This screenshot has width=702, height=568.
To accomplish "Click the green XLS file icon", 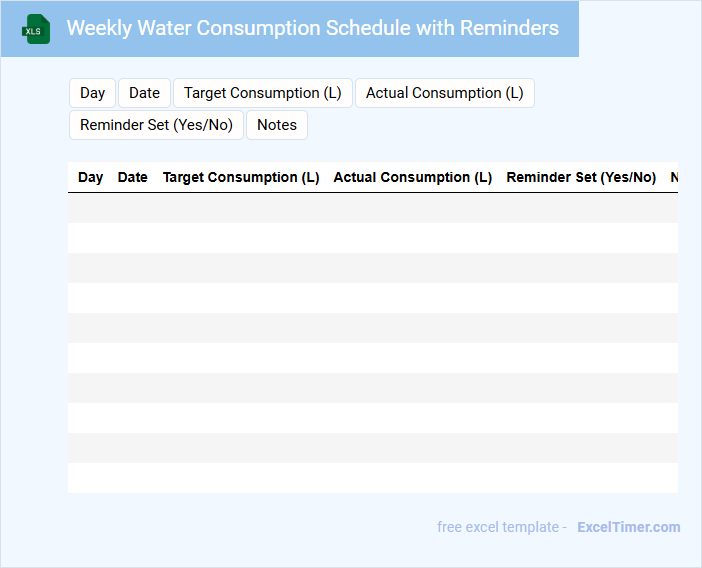I will point(36,29).
